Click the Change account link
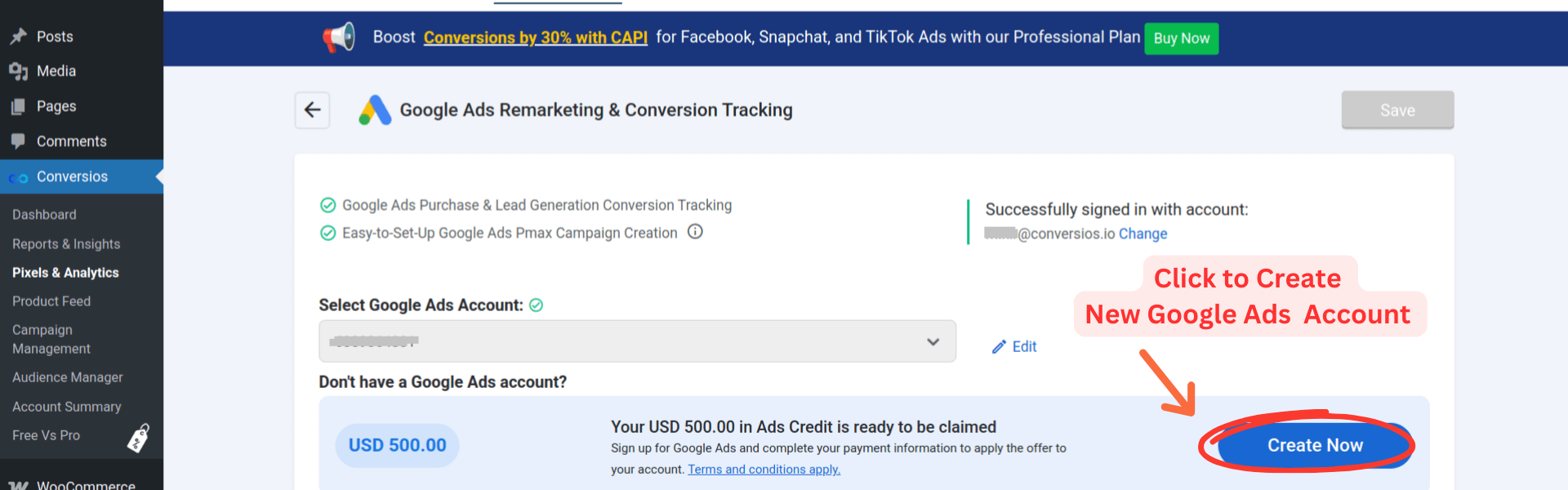This screenshot has width=1568, height=490. 1143,234
